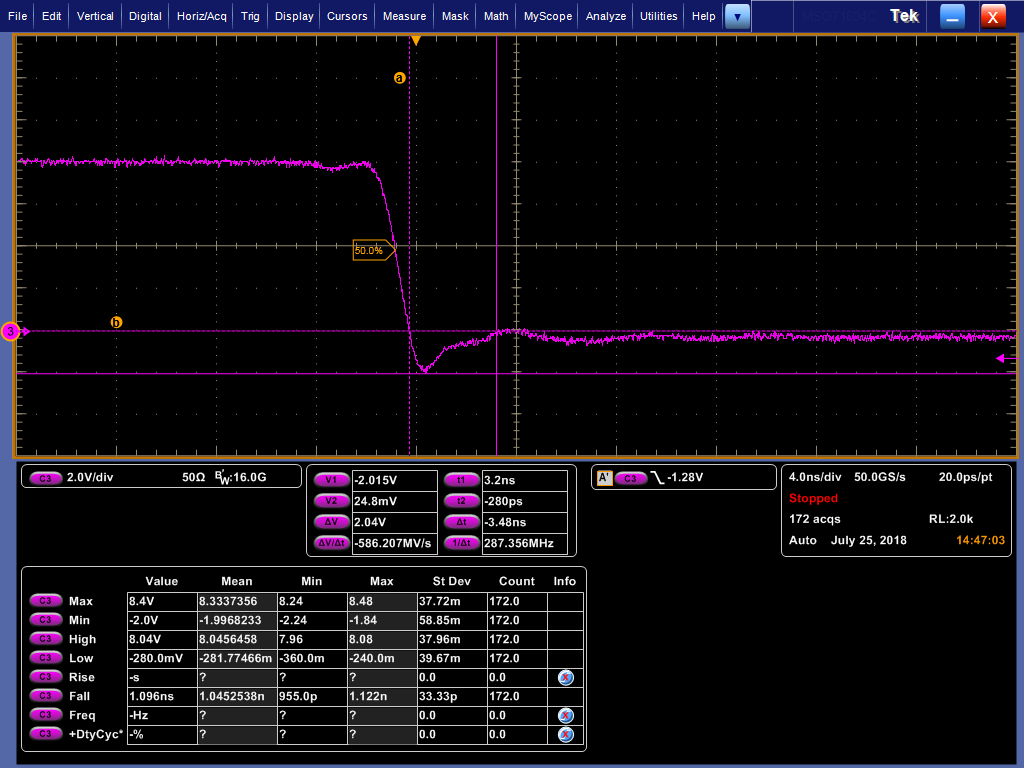
Task: Click the C3 badge in +DtyCyc measurement row
Action: pos(46,733)
